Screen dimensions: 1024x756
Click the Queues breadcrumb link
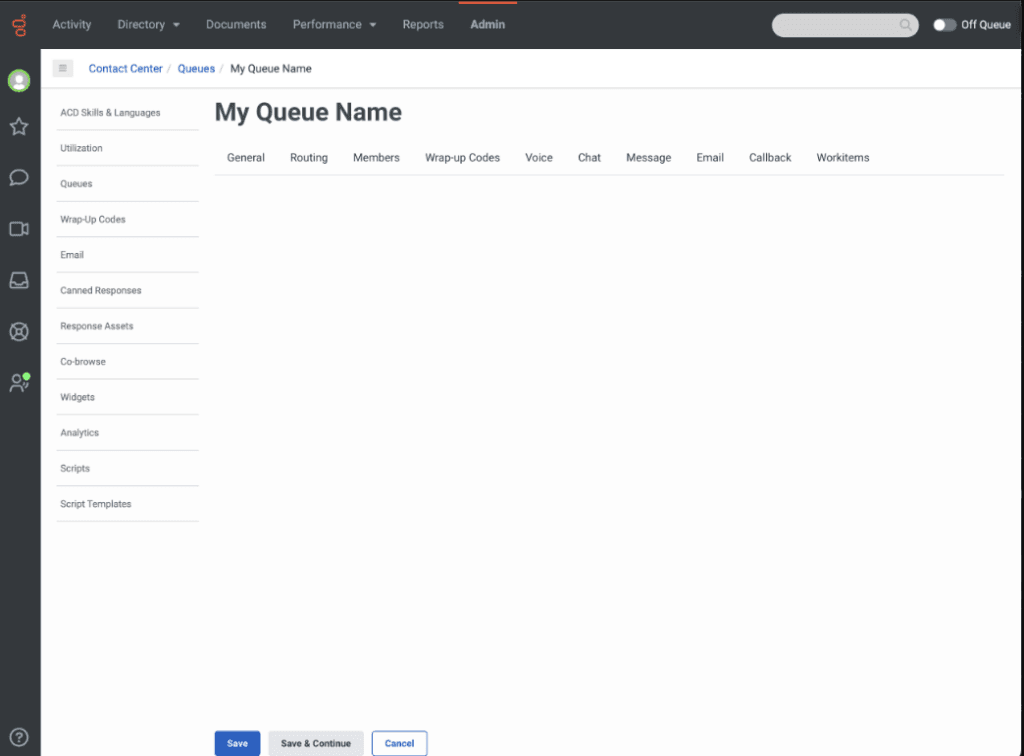(x=196, y=69)
